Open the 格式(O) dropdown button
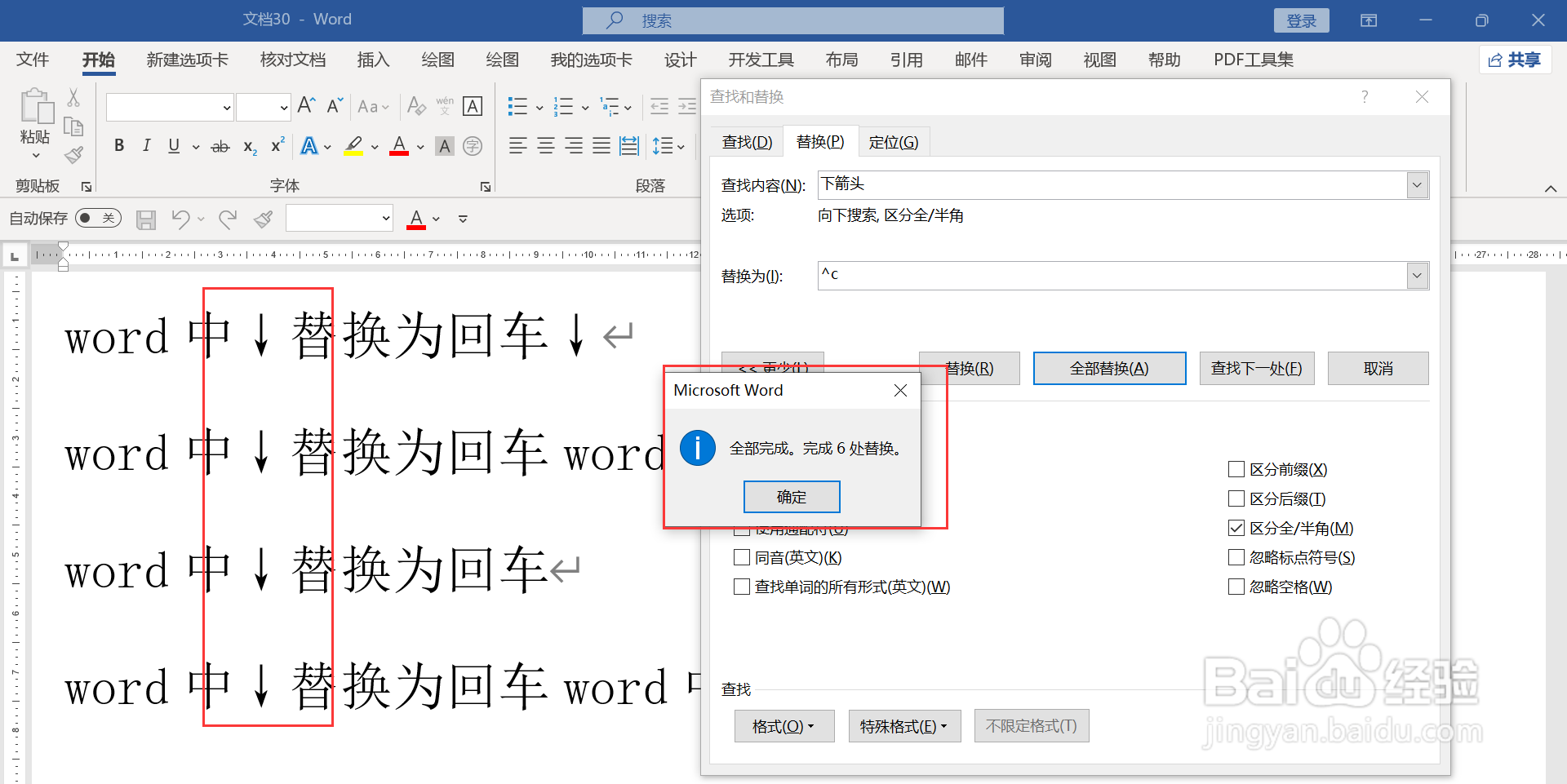Screen dimensions: 1567x784 [x=784, y=726]
